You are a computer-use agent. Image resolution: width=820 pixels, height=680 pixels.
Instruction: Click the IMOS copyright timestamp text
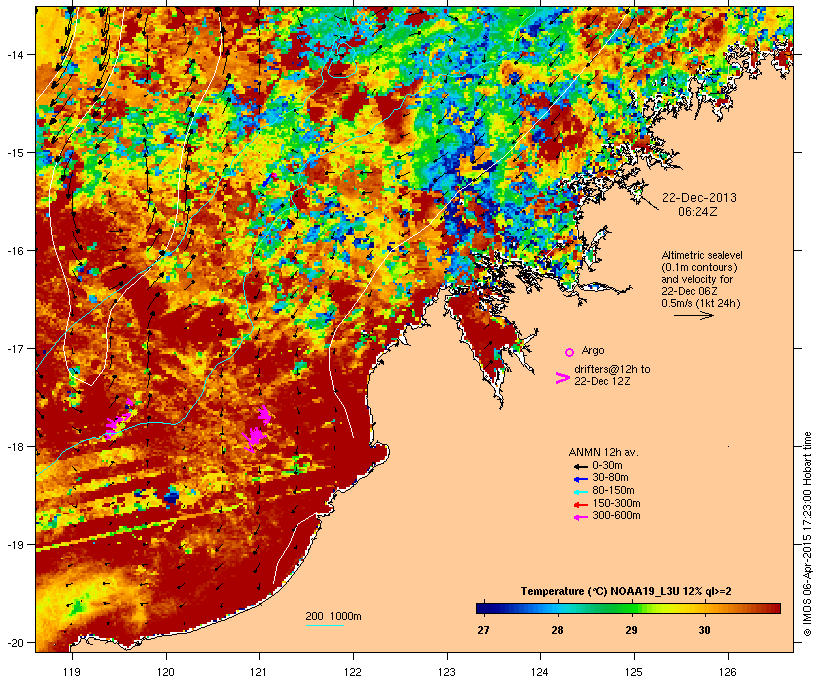(807, 534)
